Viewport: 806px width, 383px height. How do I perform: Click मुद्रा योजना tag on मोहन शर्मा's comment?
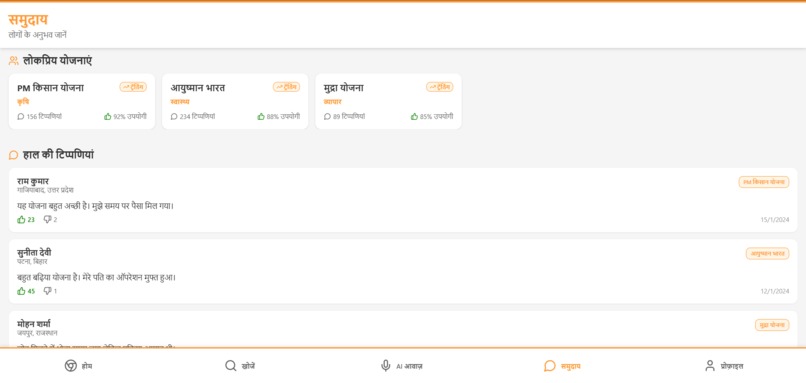(x=772, y=325)
